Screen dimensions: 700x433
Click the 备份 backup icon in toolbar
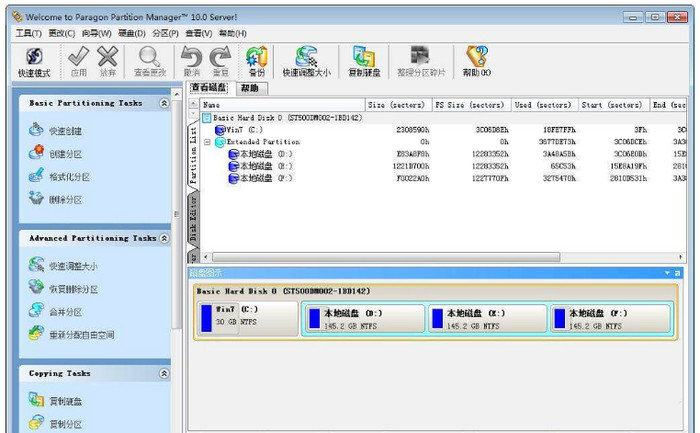(x=257, y=62)
